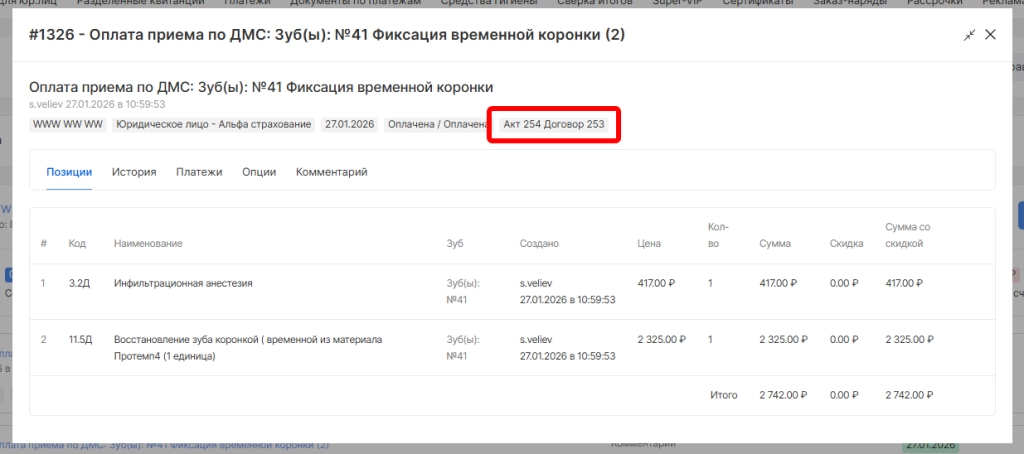Click the Акт 254 Договор 253 tag
Screen dimensions: 1024x454
(x=553, y=125)
